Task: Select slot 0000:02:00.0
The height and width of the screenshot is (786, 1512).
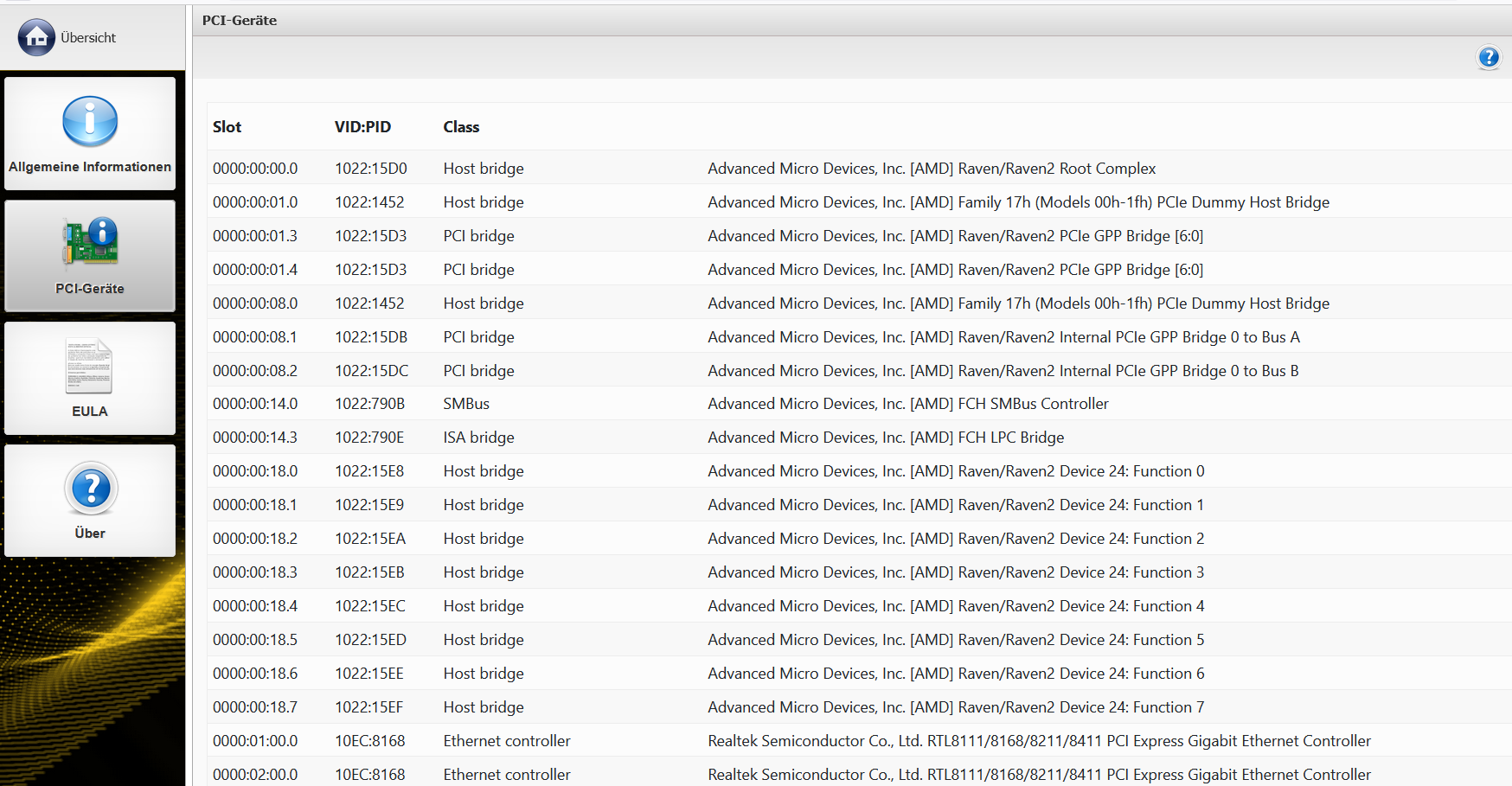Action: [255, 775]
